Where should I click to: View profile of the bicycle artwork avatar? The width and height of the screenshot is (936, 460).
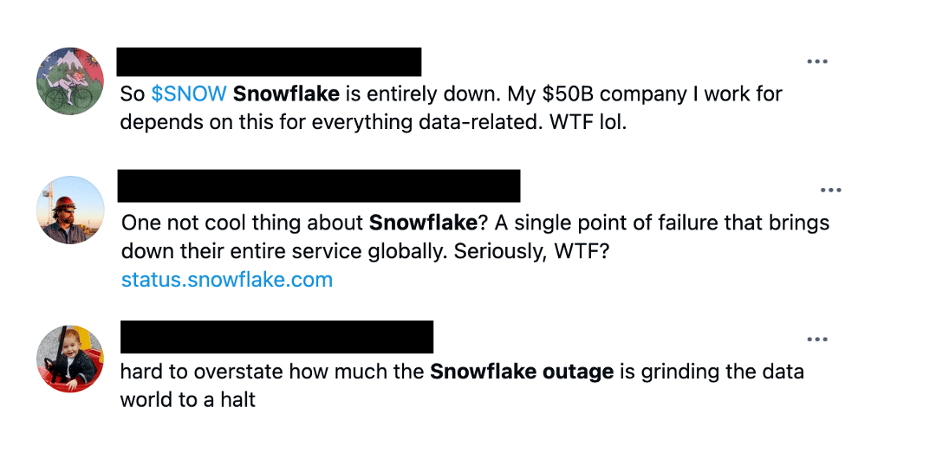(70, 81)
